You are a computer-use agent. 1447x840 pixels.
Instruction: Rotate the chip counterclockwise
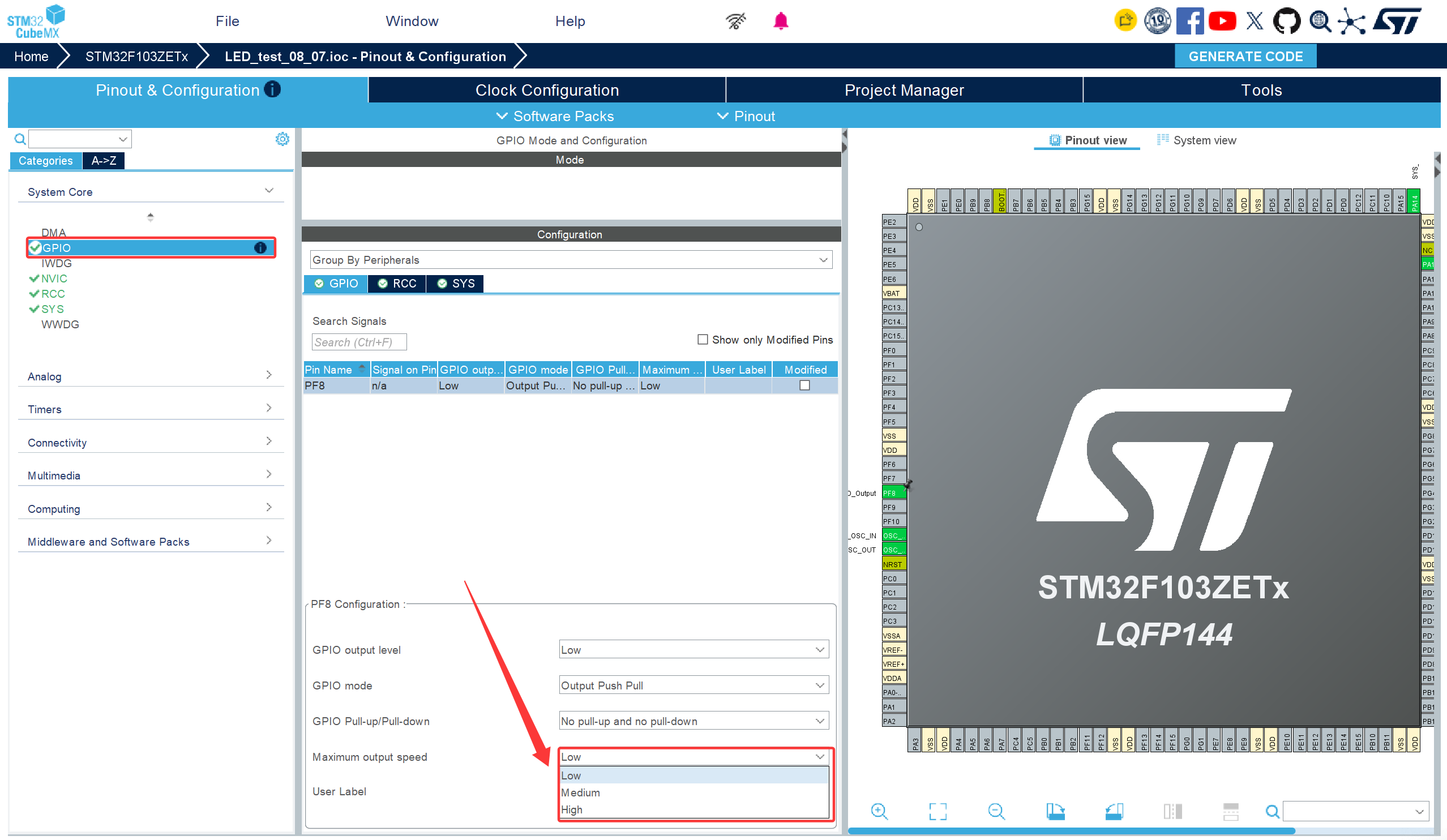[x=1114, y=811]
